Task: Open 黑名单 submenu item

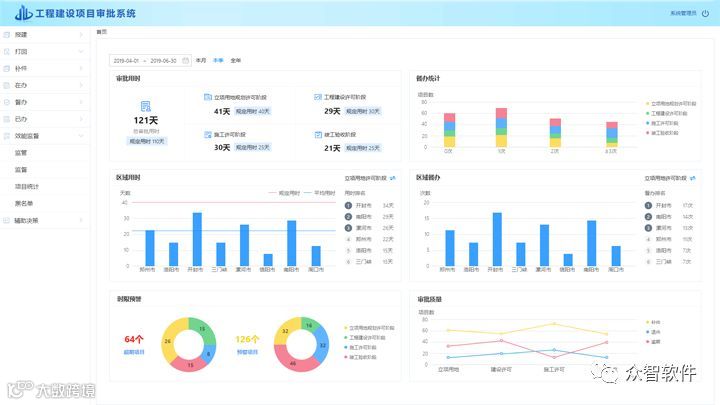Action: [x=24, y=203]
